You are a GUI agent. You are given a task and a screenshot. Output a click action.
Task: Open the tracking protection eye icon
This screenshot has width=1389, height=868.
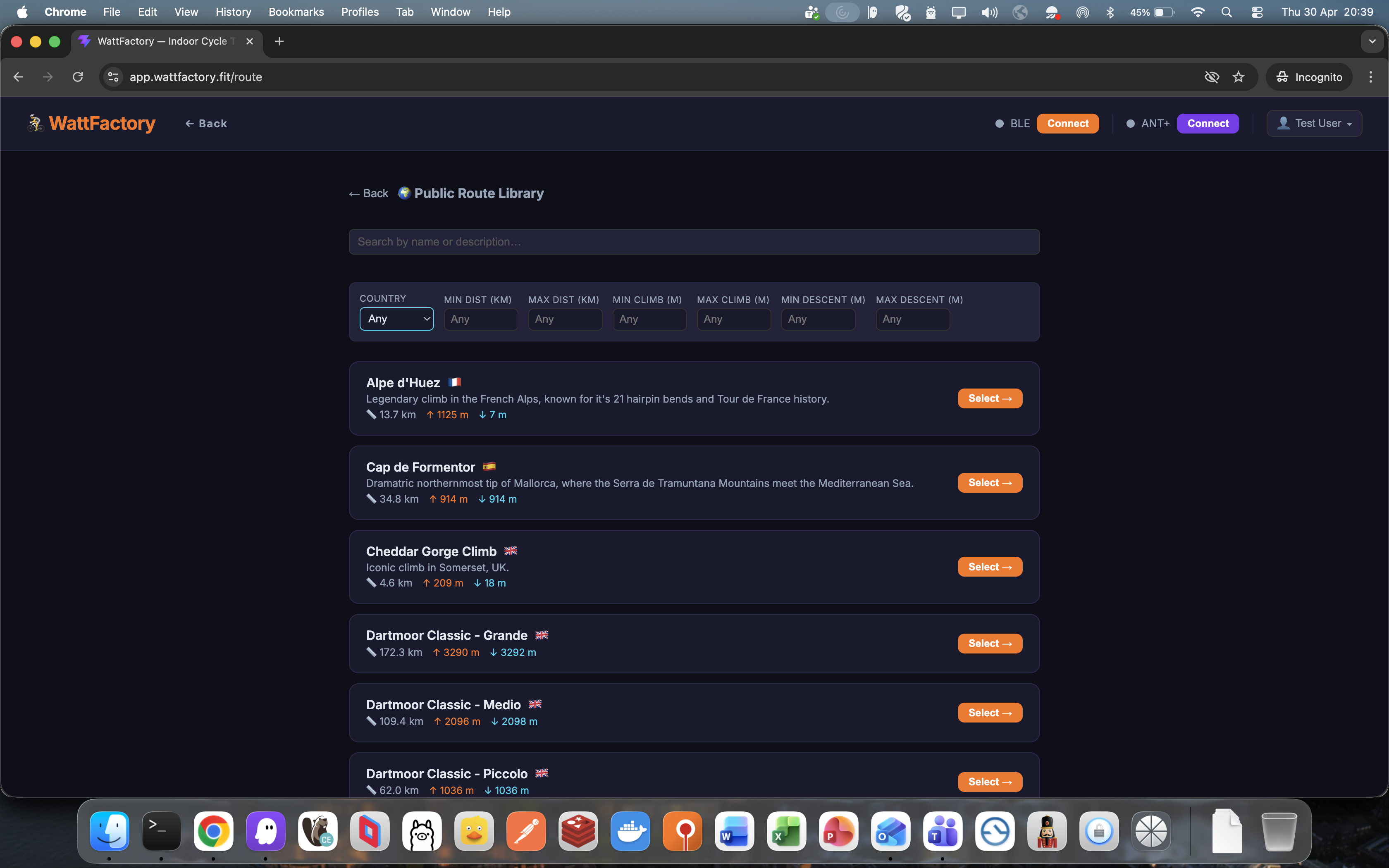[1211, 77]
